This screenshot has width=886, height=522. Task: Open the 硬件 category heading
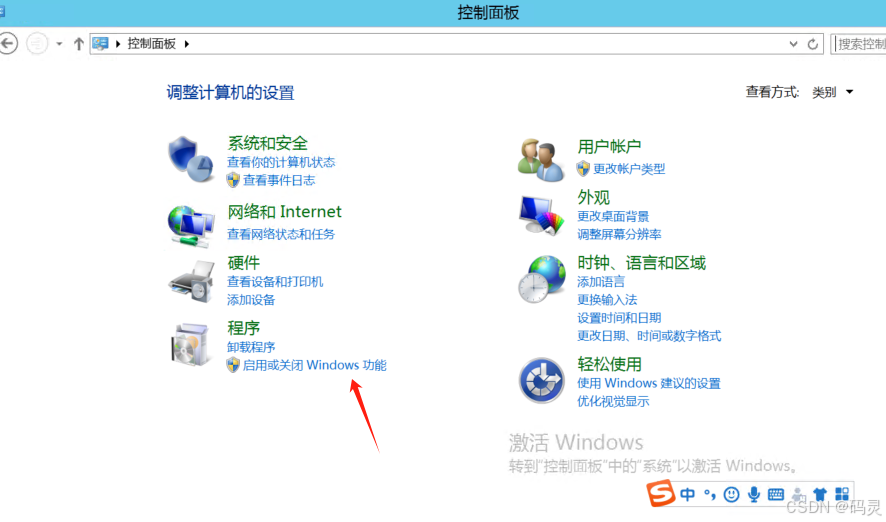[x=244, y=263]
